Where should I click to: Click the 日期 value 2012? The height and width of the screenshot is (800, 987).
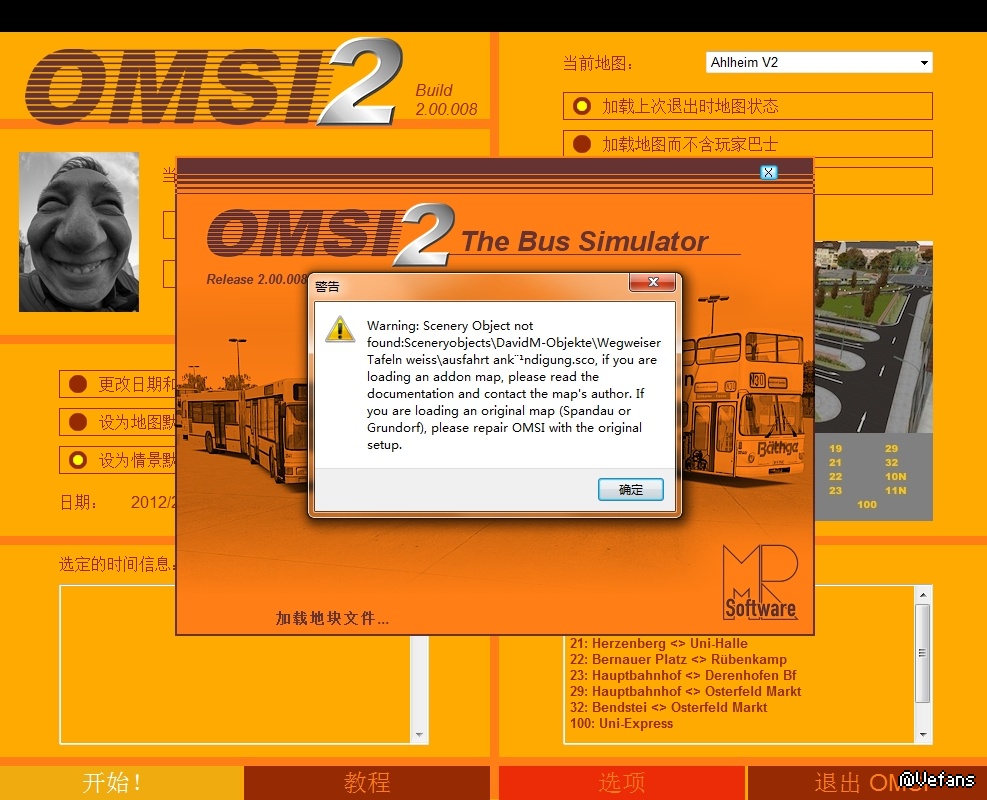coord(153,502)
